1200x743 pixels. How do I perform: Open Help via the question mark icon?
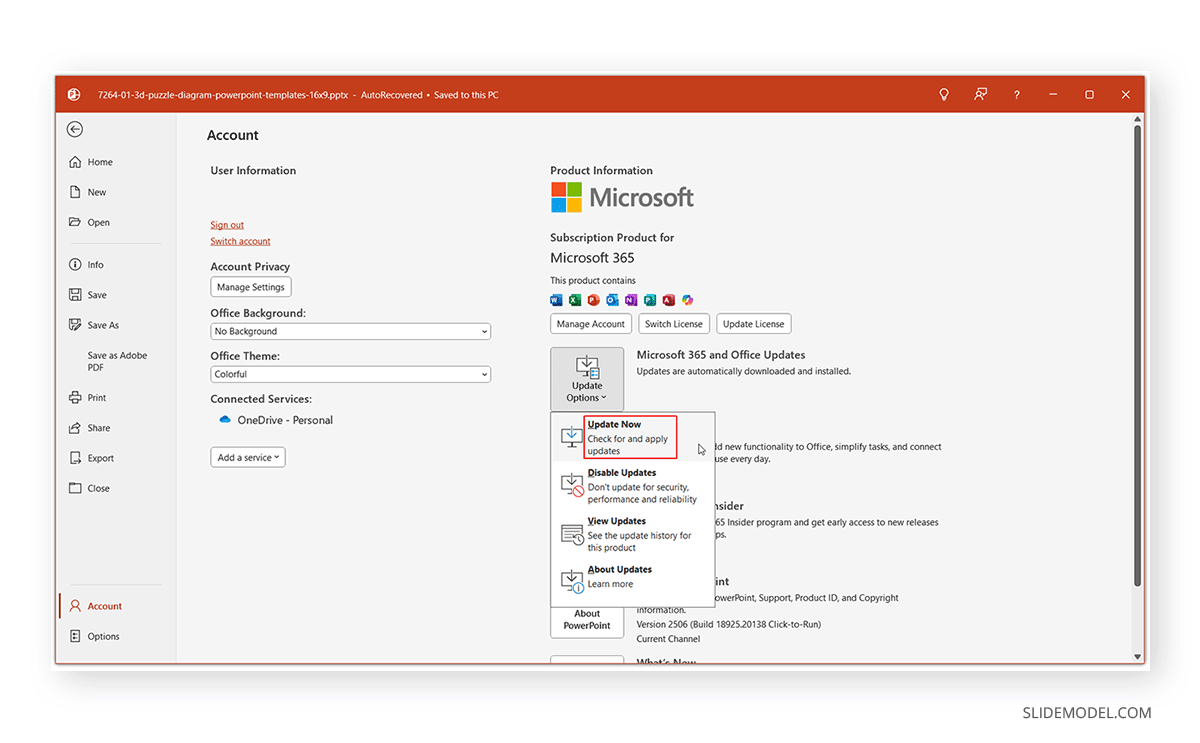[x=1016, y=94]
